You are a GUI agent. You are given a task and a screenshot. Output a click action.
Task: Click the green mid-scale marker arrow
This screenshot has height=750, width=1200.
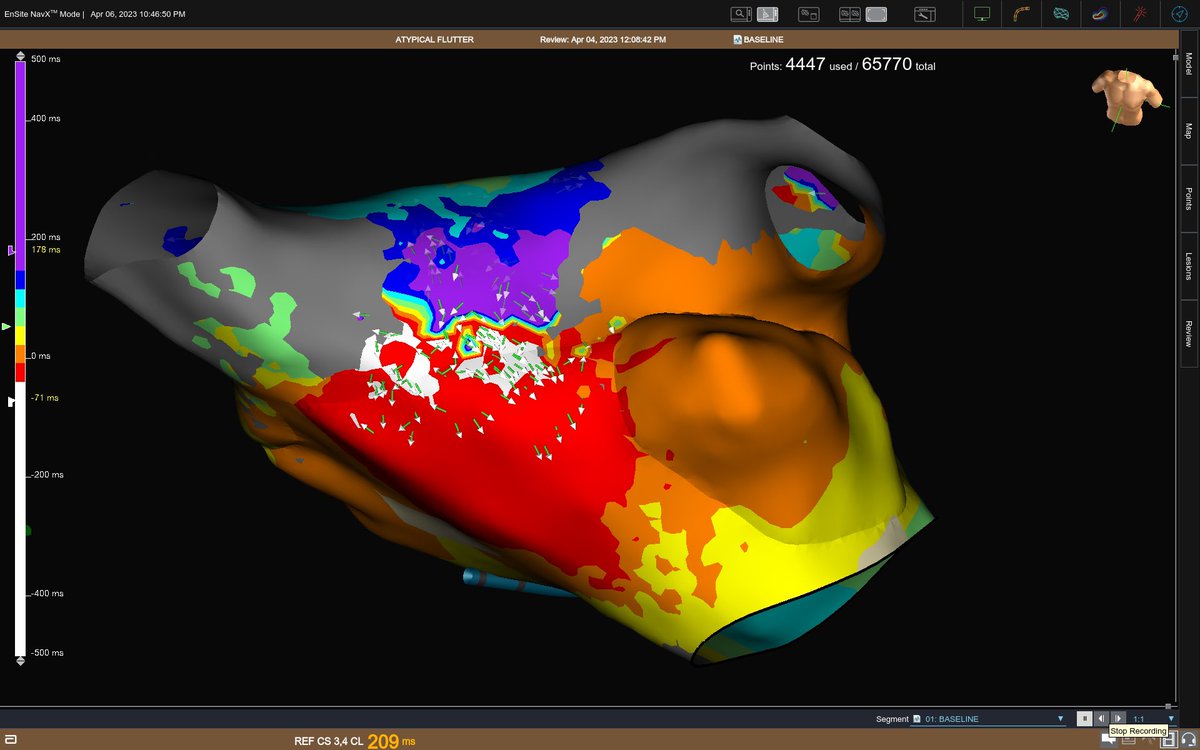click(7, 326)
